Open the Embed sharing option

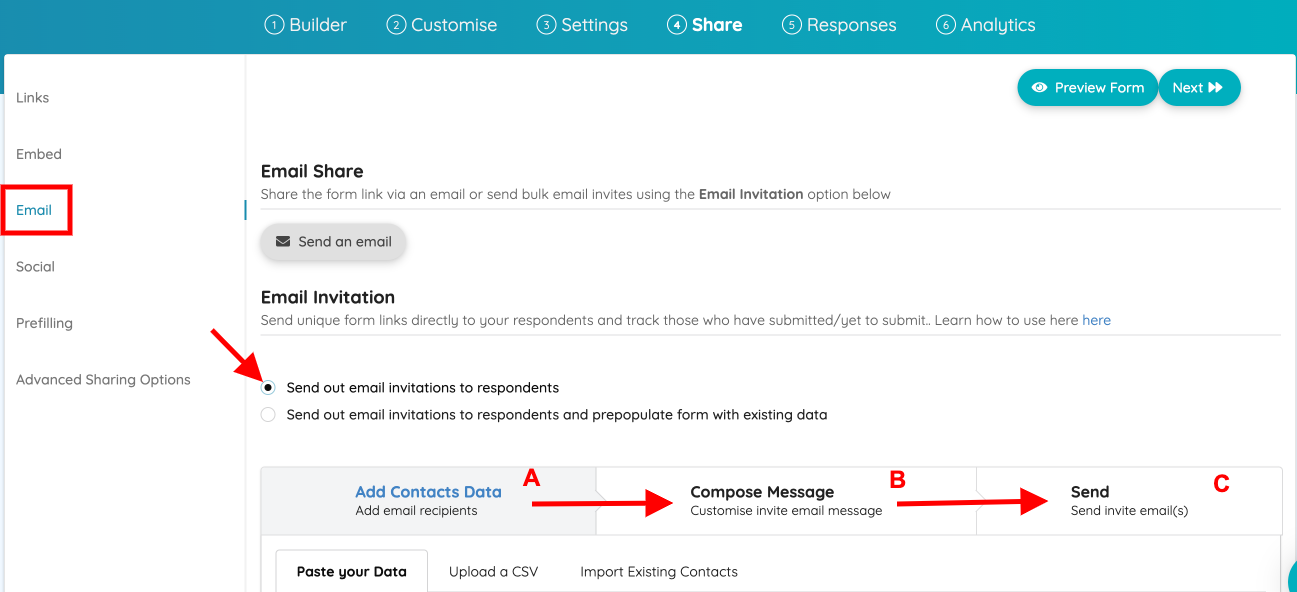[39, 154]
